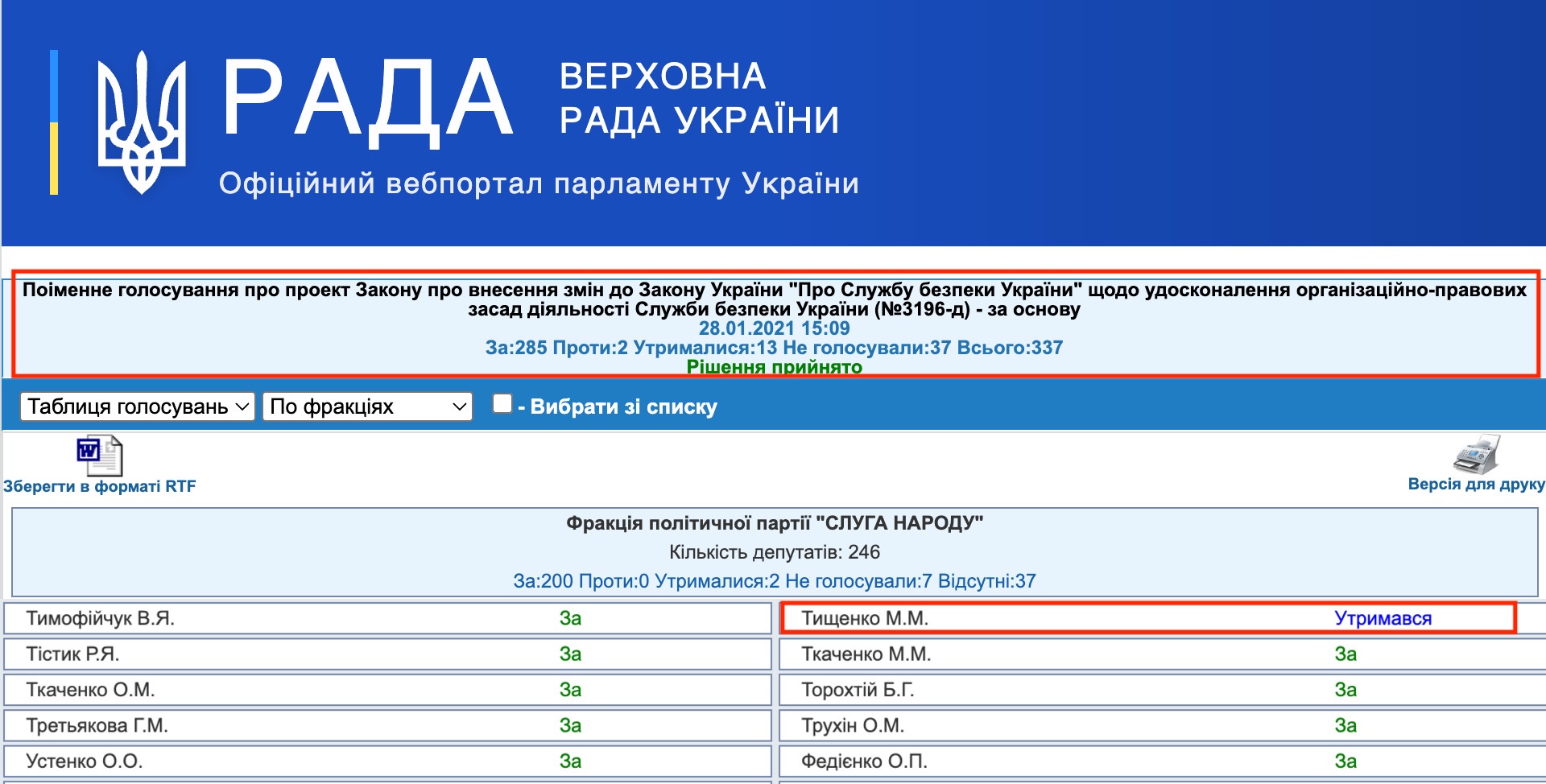The height and width of the screenshot is (784, 1546).
Task: Click deputy name 'Устенко О.О.'
Action: (x=84, y=761)
